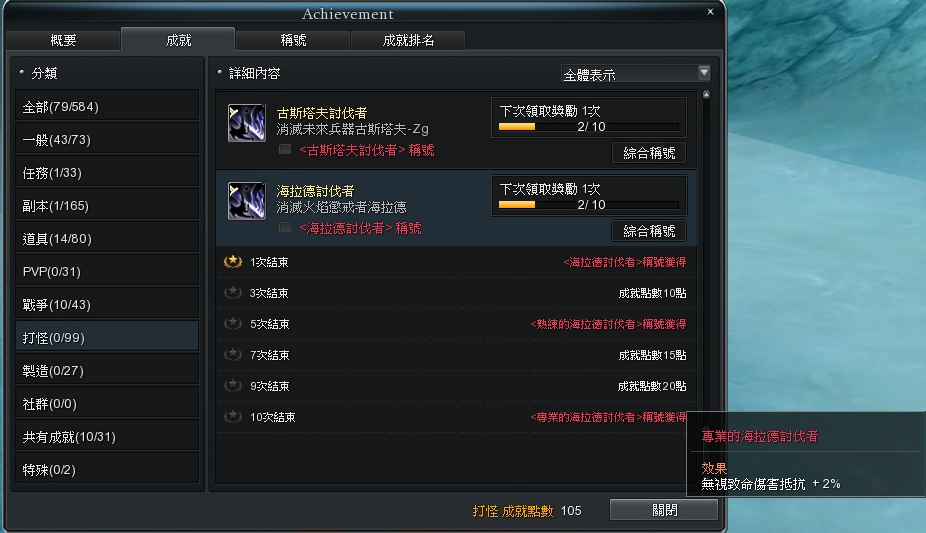Click the gray medal beside 7次結束

pos(233,354)
